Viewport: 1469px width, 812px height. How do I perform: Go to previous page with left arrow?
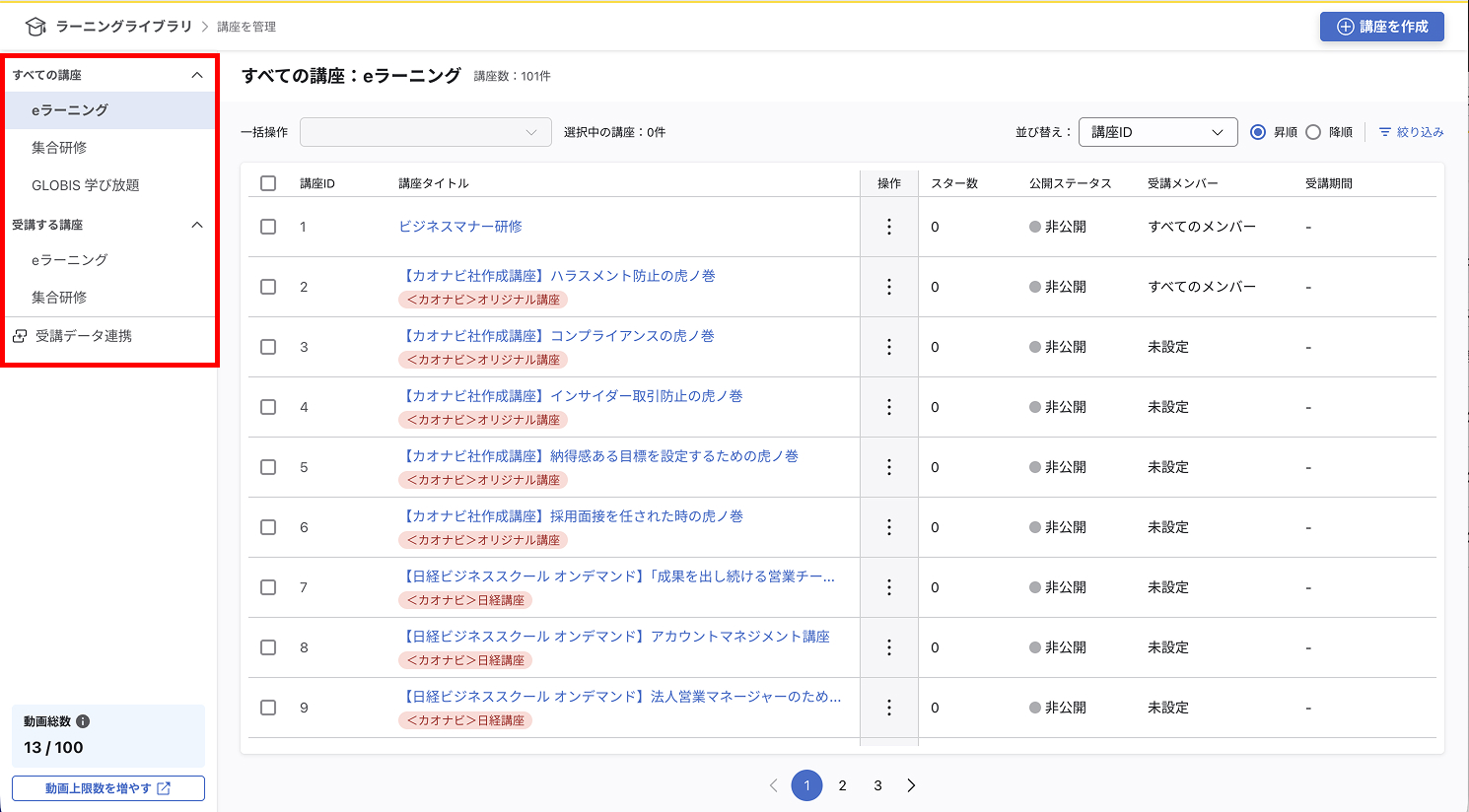tap(773, 785)
